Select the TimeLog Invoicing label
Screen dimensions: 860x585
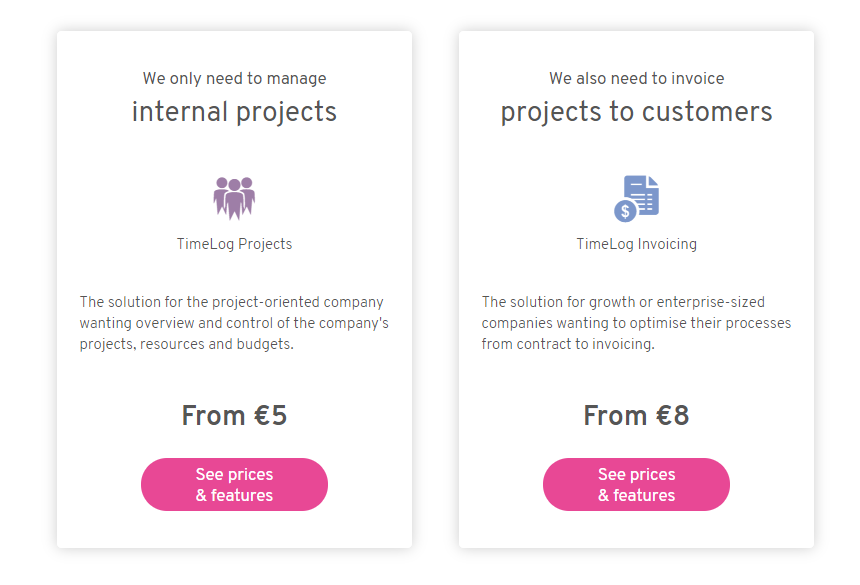[x=636, y=244]
